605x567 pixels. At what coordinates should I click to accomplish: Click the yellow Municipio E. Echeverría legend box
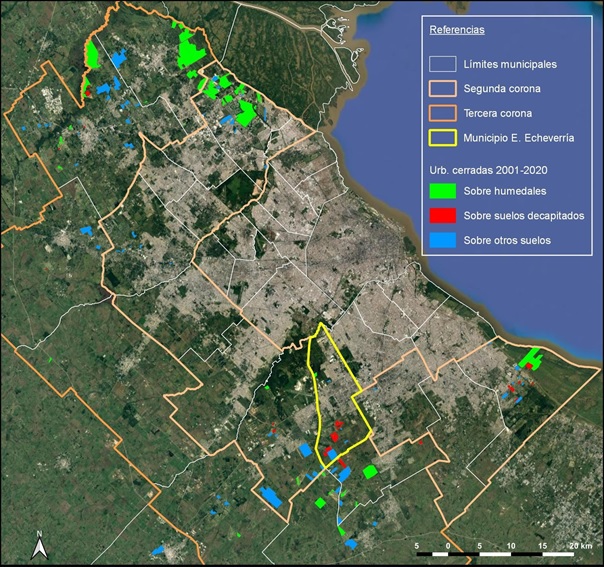[x=442, y=138]
